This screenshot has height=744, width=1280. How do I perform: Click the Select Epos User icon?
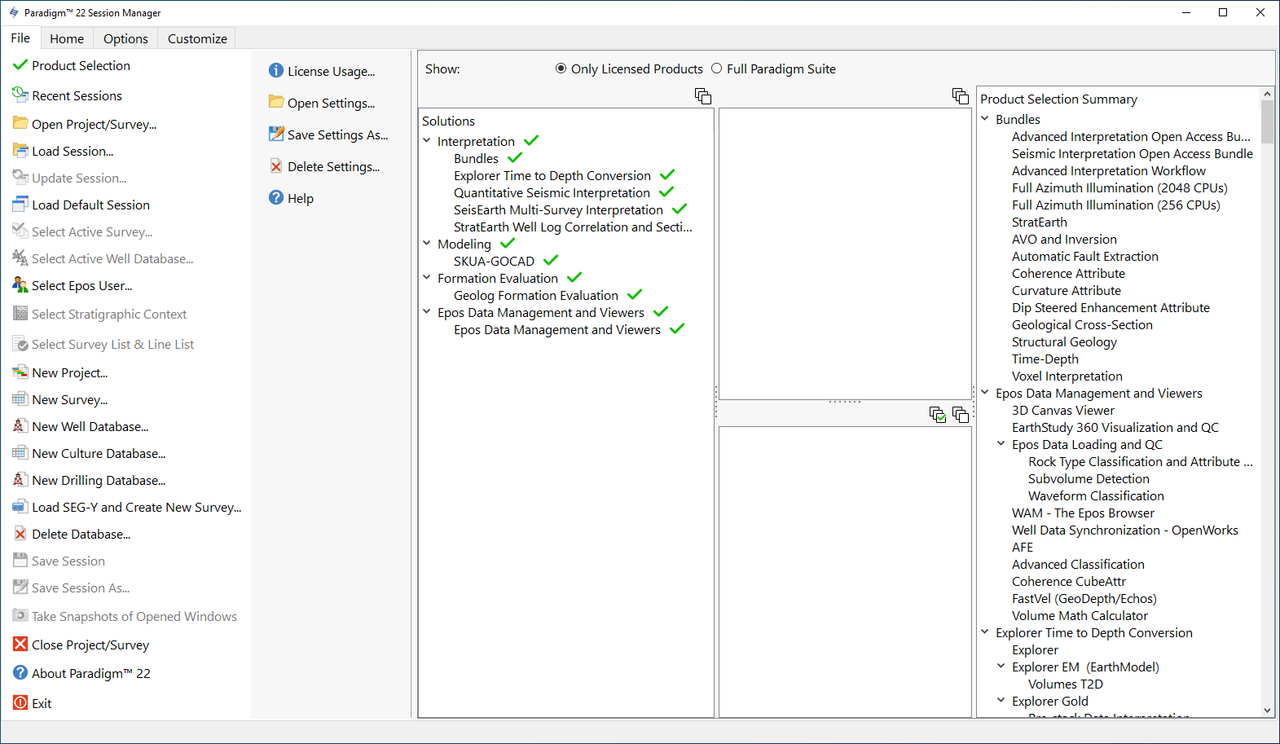pos(20,285)
